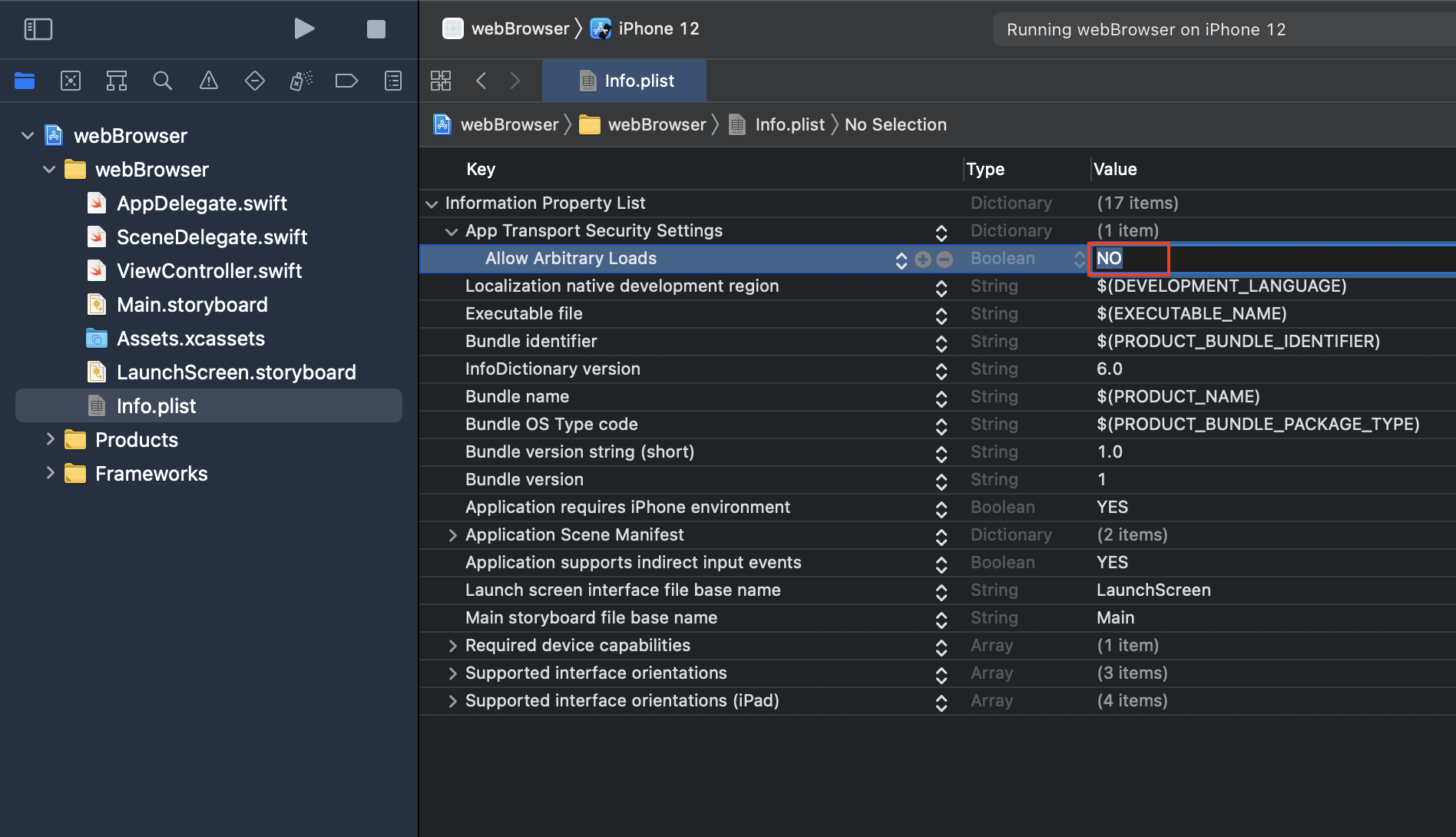Collapse App Transport Security Settings
The image size is (1456, 837).
point(452,231)
